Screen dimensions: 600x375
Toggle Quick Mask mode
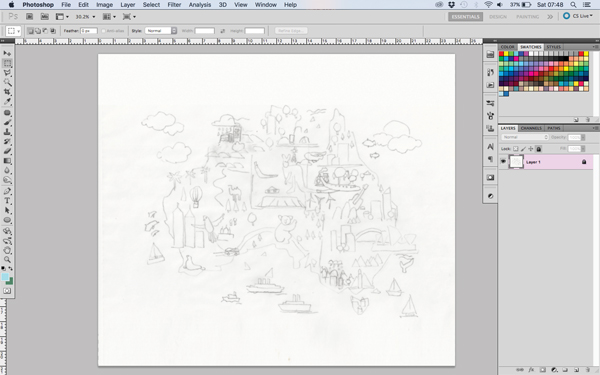(7, 291)
